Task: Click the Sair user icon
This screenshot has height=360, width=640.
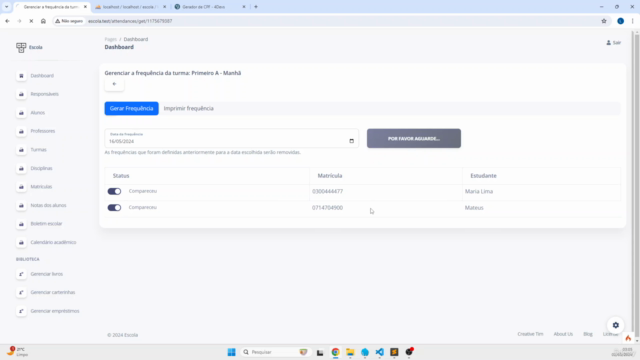Action: click(609, 42)
